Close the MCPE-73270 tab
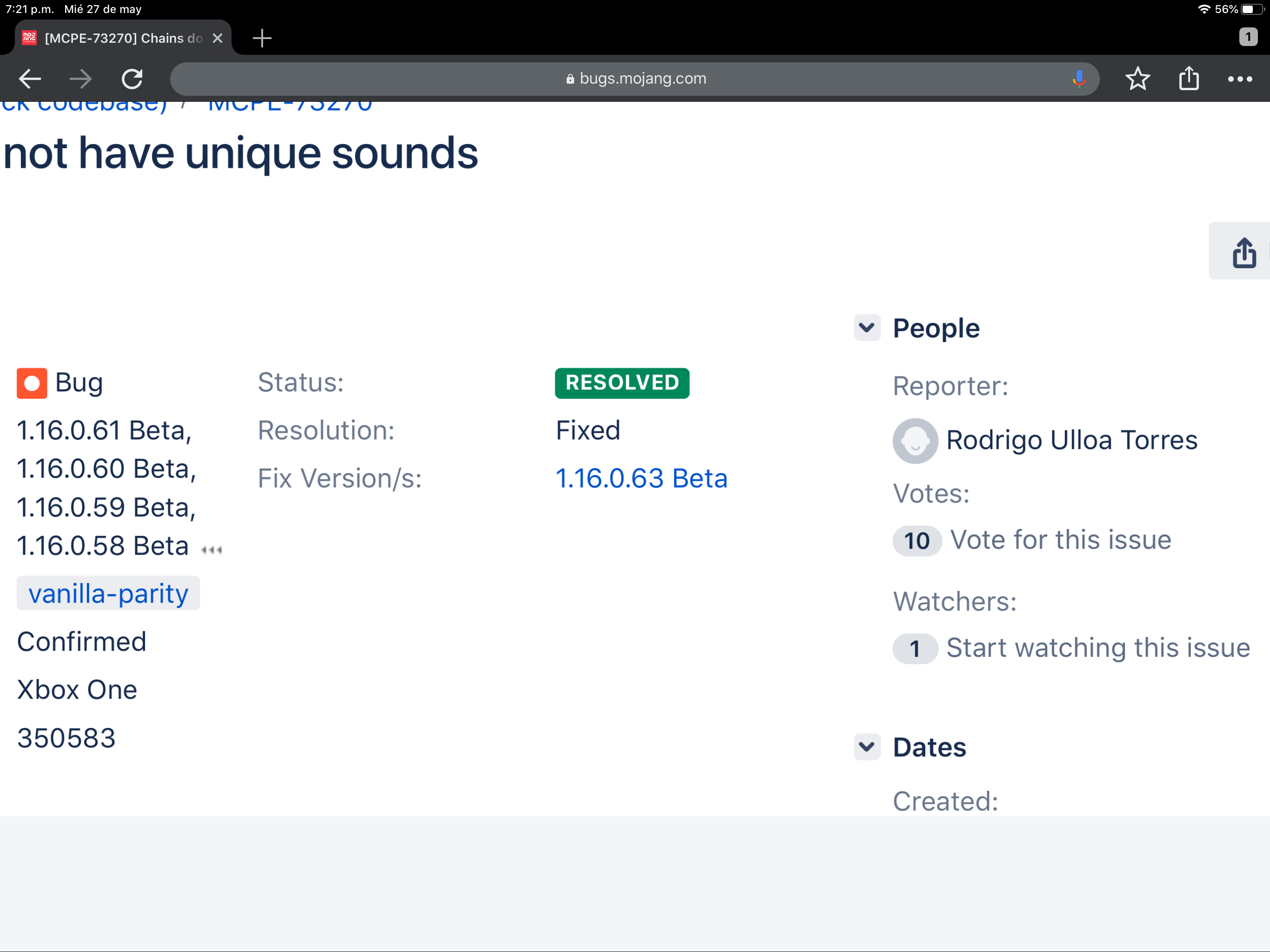The height and width of the screenshot is (952, 1270). pyautogui.click(x=218, y=39)
